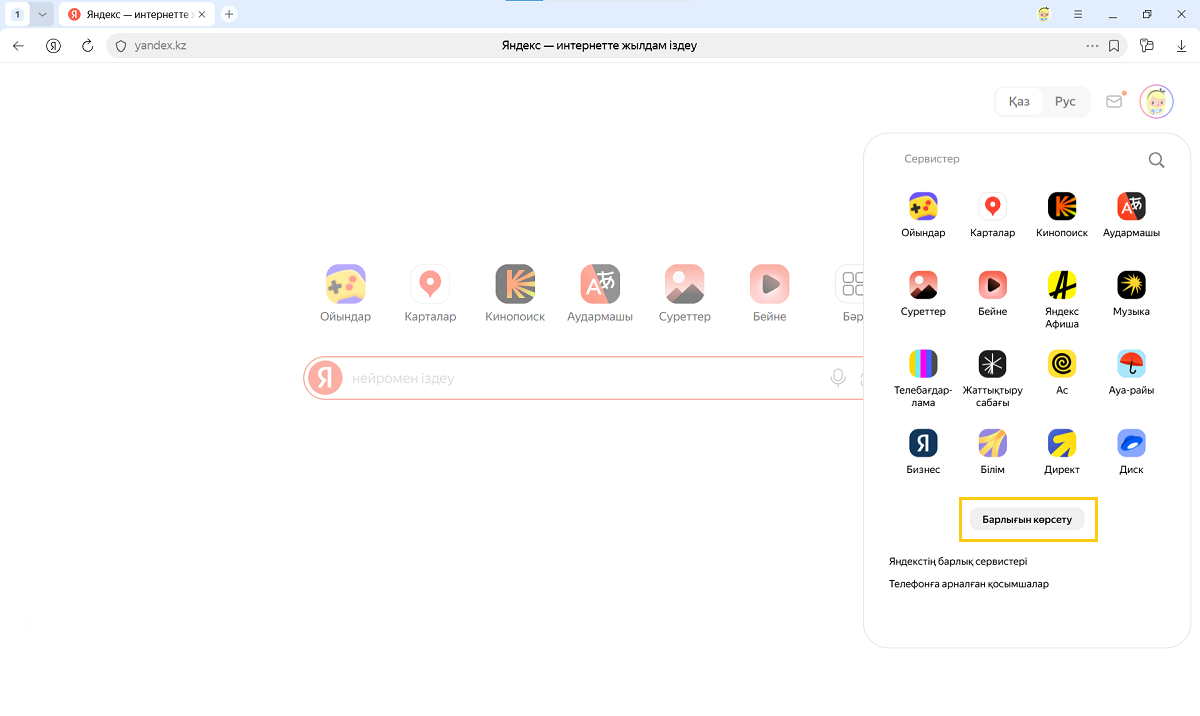1200x716 pixels.
Task: Open Суреттер in the Сервистер panel
Action: (x=922, y=294)
